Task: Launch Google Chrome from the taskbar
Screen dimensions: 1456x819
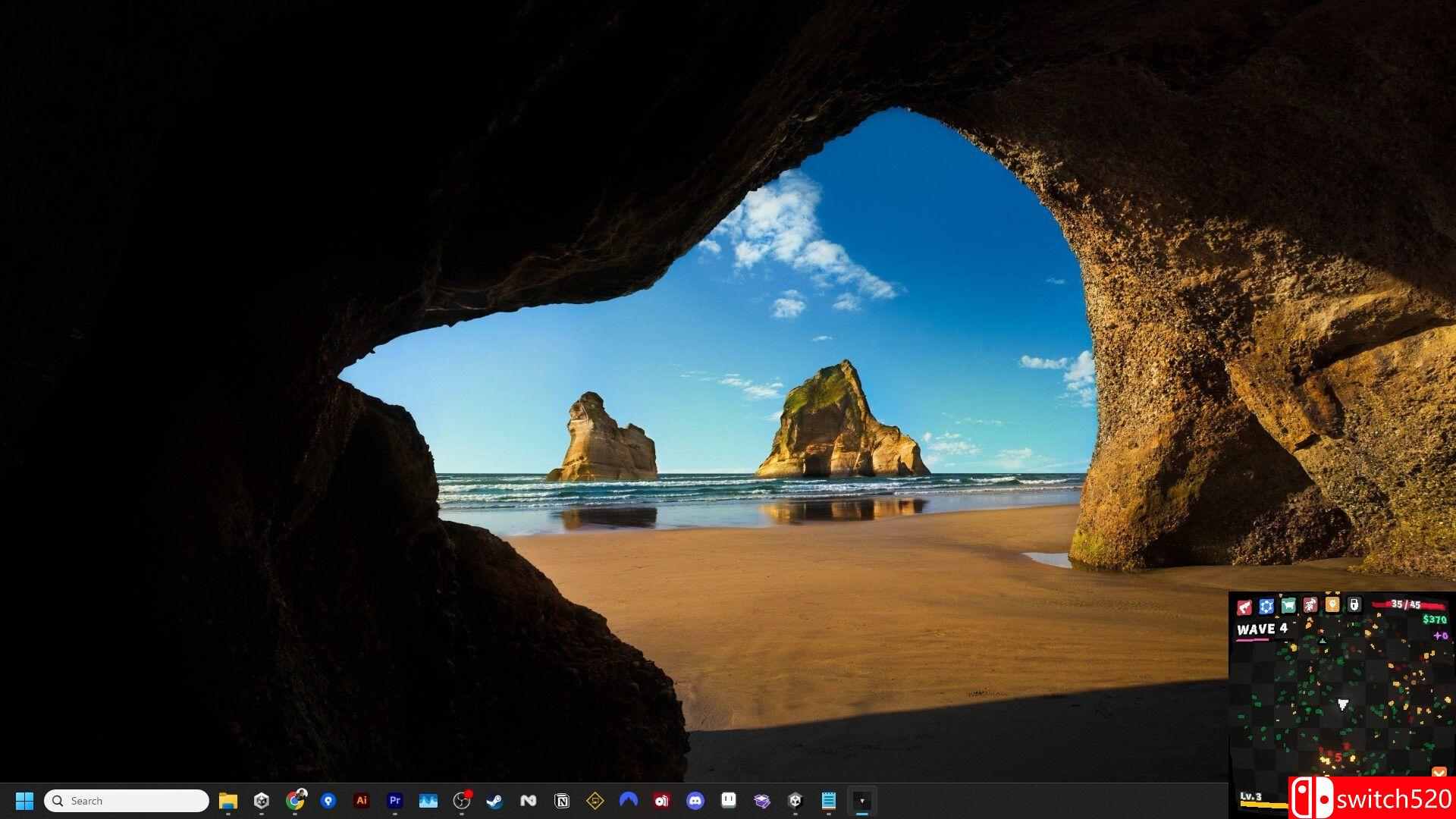Action: [x=294, y=801]
